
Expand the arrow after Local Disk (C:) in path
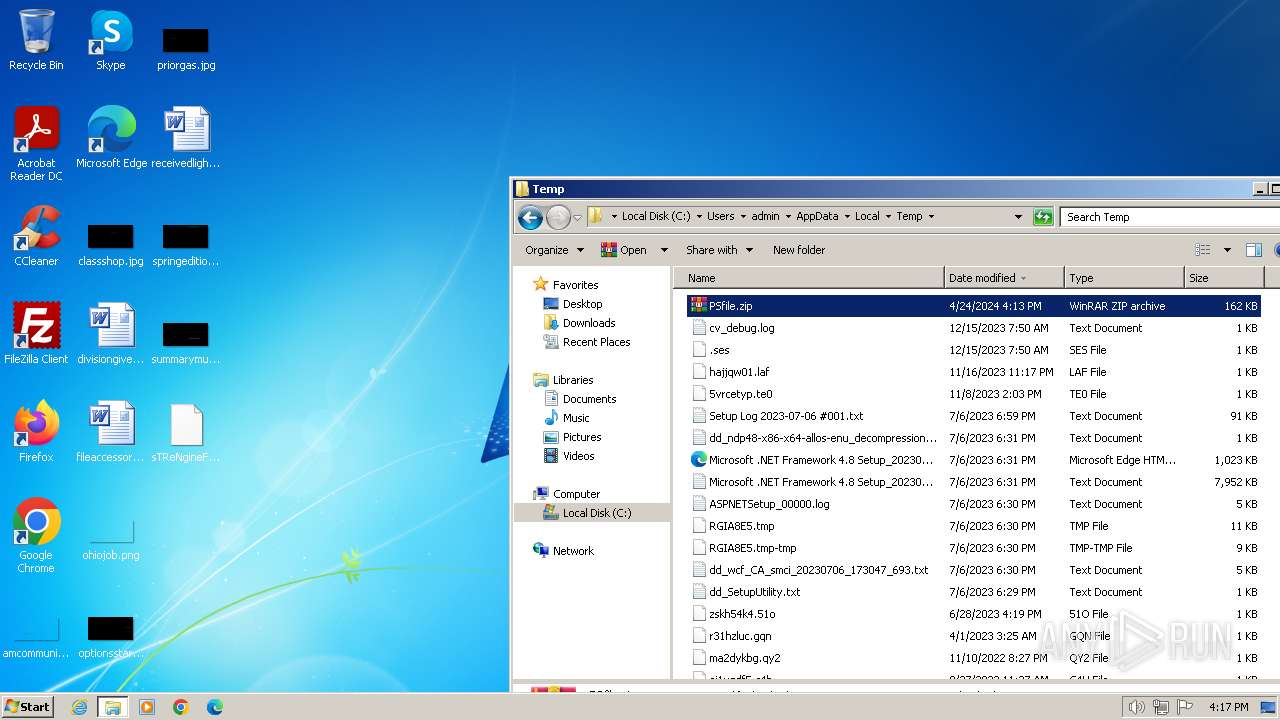point(698,216)
